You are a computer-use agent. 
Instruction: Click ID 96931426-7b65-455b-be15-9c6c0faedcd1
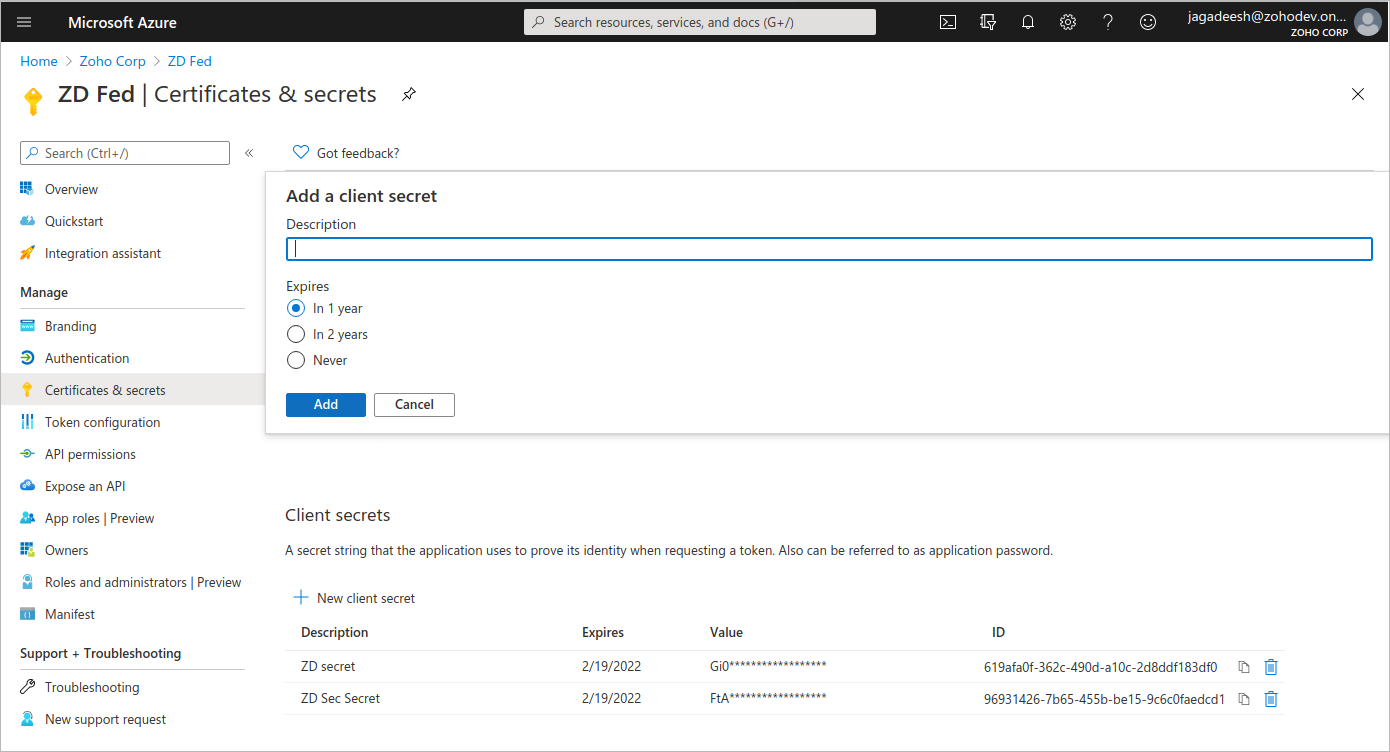1104,699
